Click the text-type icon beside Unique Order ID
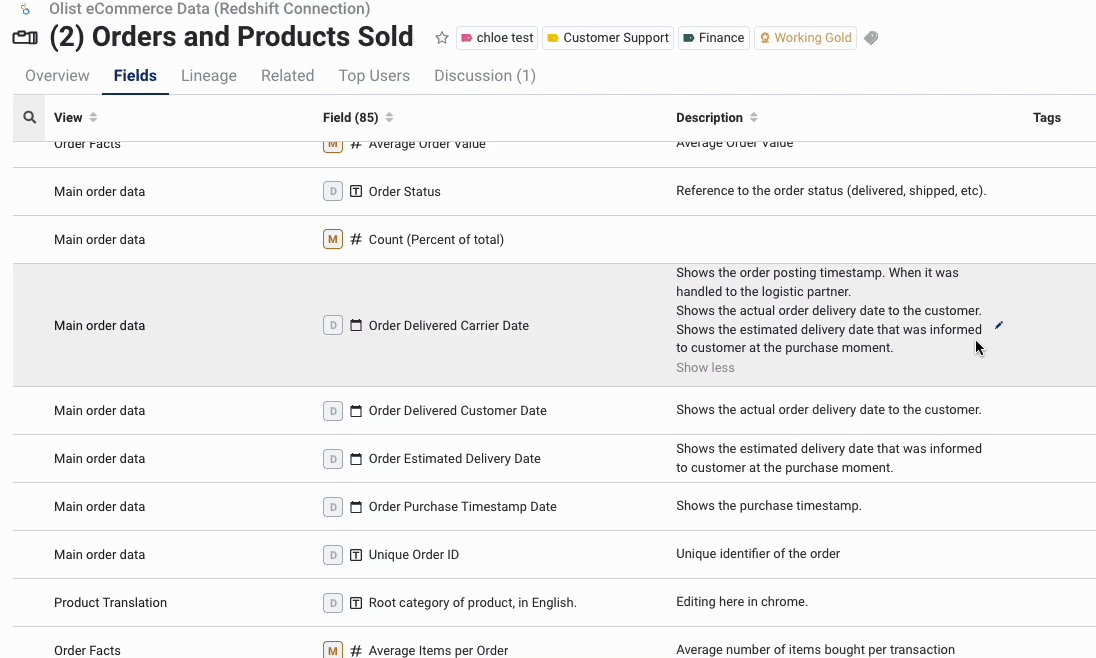The width and height of the screenshot is (1096, 658). point(356,555)
